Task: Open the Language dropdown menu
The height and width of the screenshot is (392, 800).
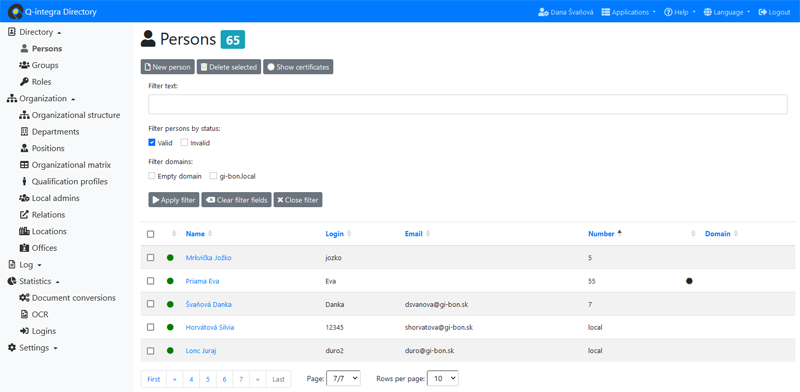Action: pyautogui.click(x=727, y=12)
